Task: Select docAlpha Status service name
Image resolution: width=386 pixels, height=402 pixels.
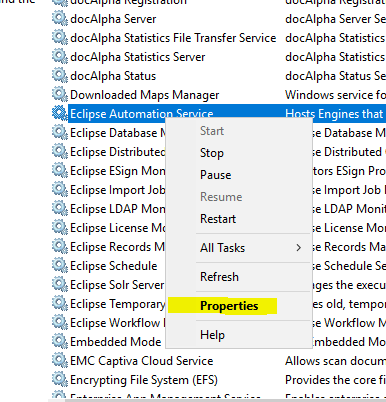Action: coord(113,76)
